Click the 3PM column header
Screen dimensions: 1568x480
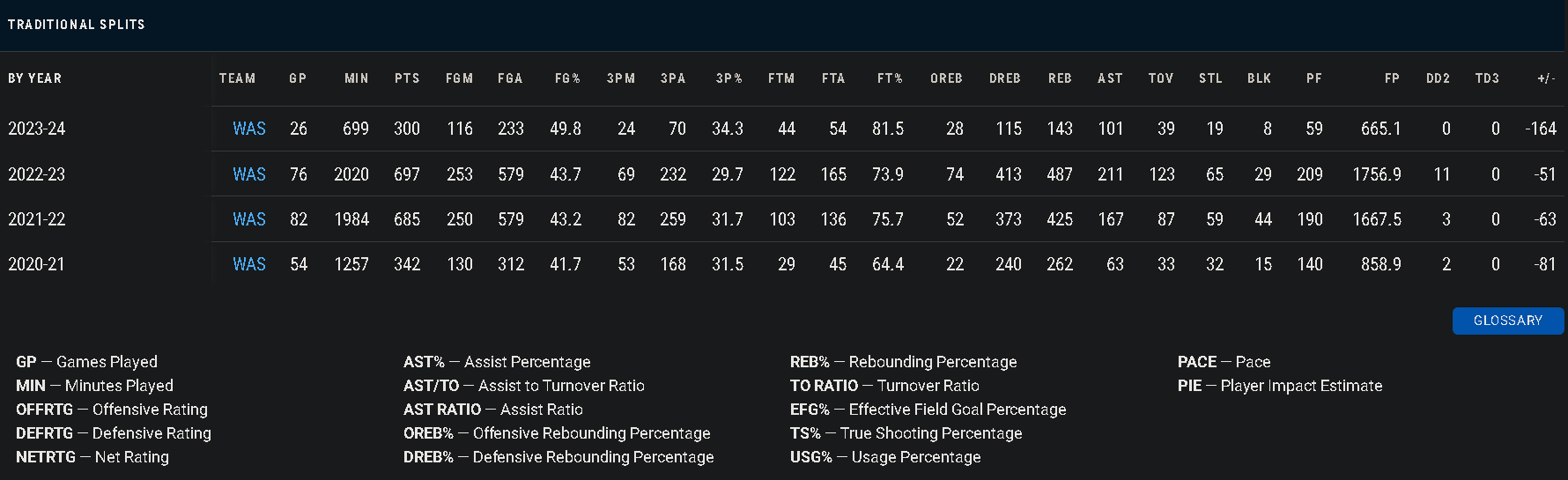pos(621,78)
